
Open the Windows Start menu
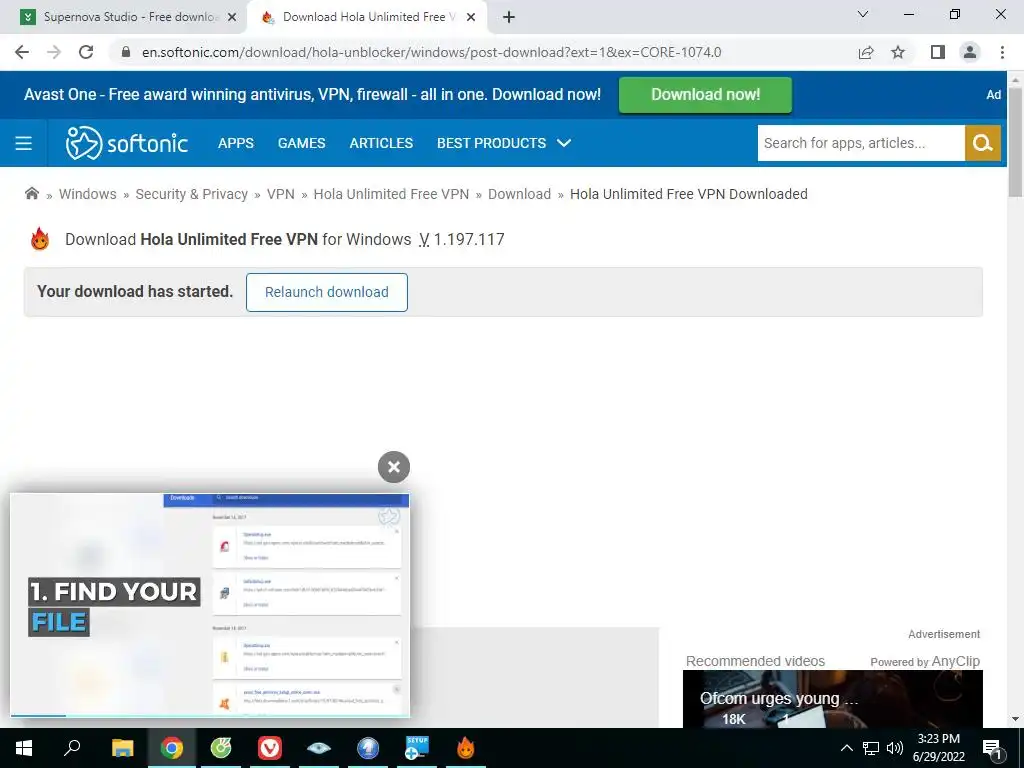pyautogui.click(x=24, y=748)
